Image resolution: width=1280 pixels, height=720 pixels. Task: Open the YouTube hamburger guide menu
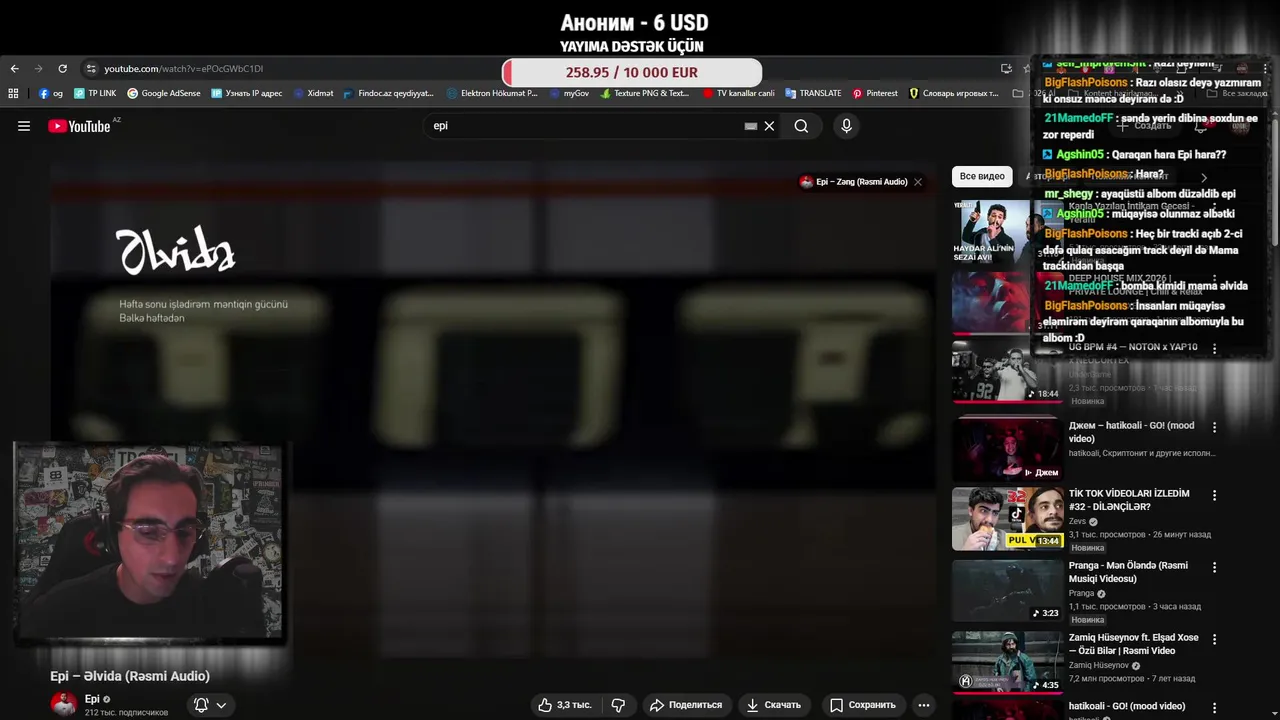[x=24, y=126]
